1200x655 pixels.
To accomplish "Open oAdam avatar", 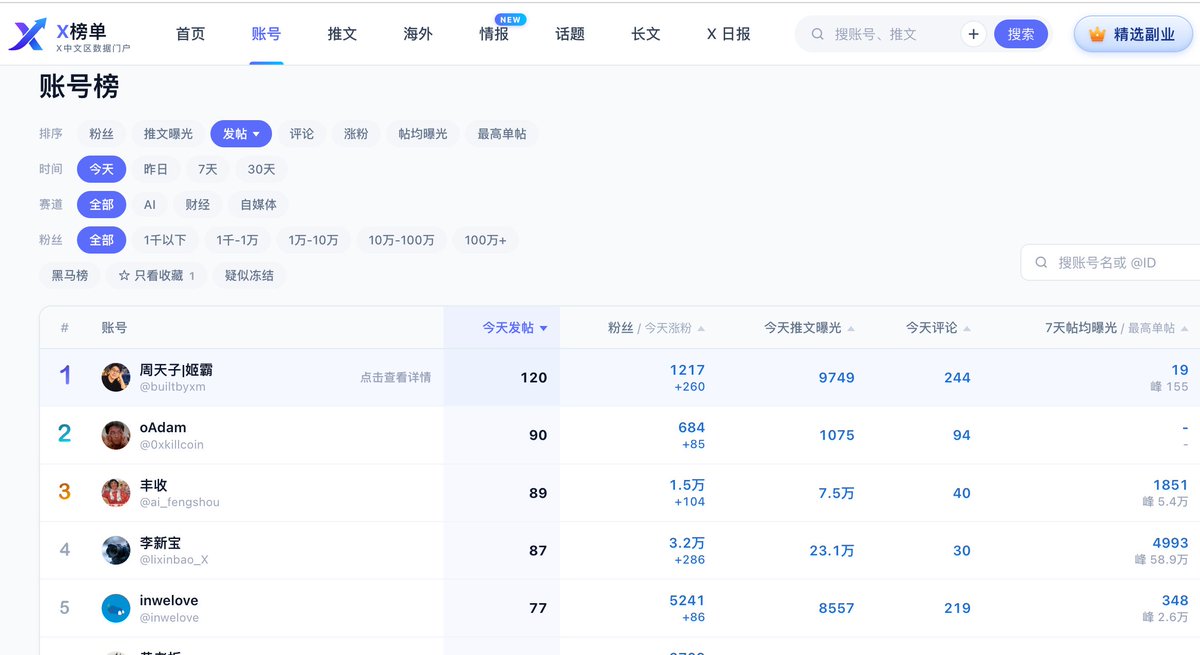I will [116, 435].
